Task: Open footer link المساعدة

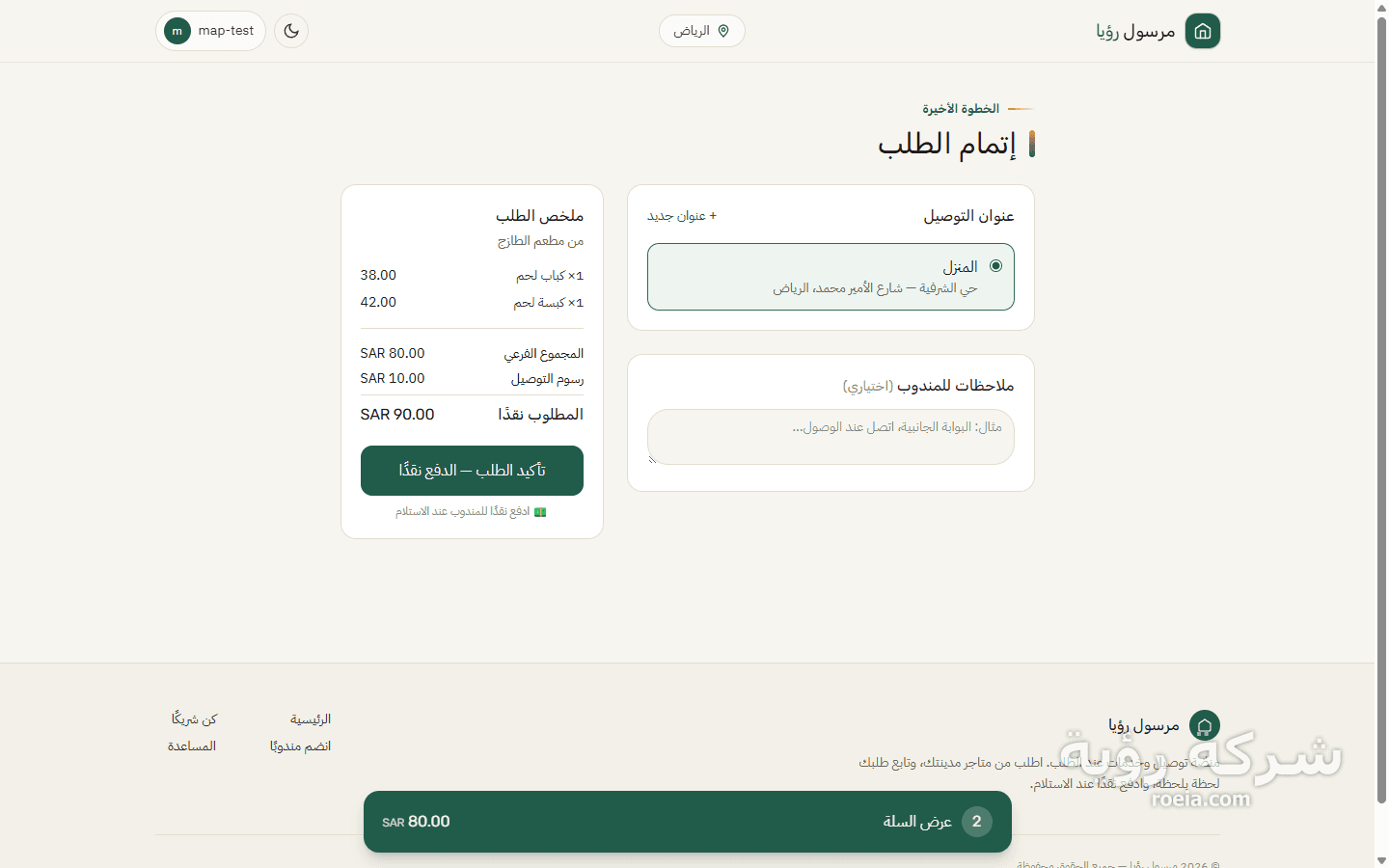Action: tap(192, 746)
